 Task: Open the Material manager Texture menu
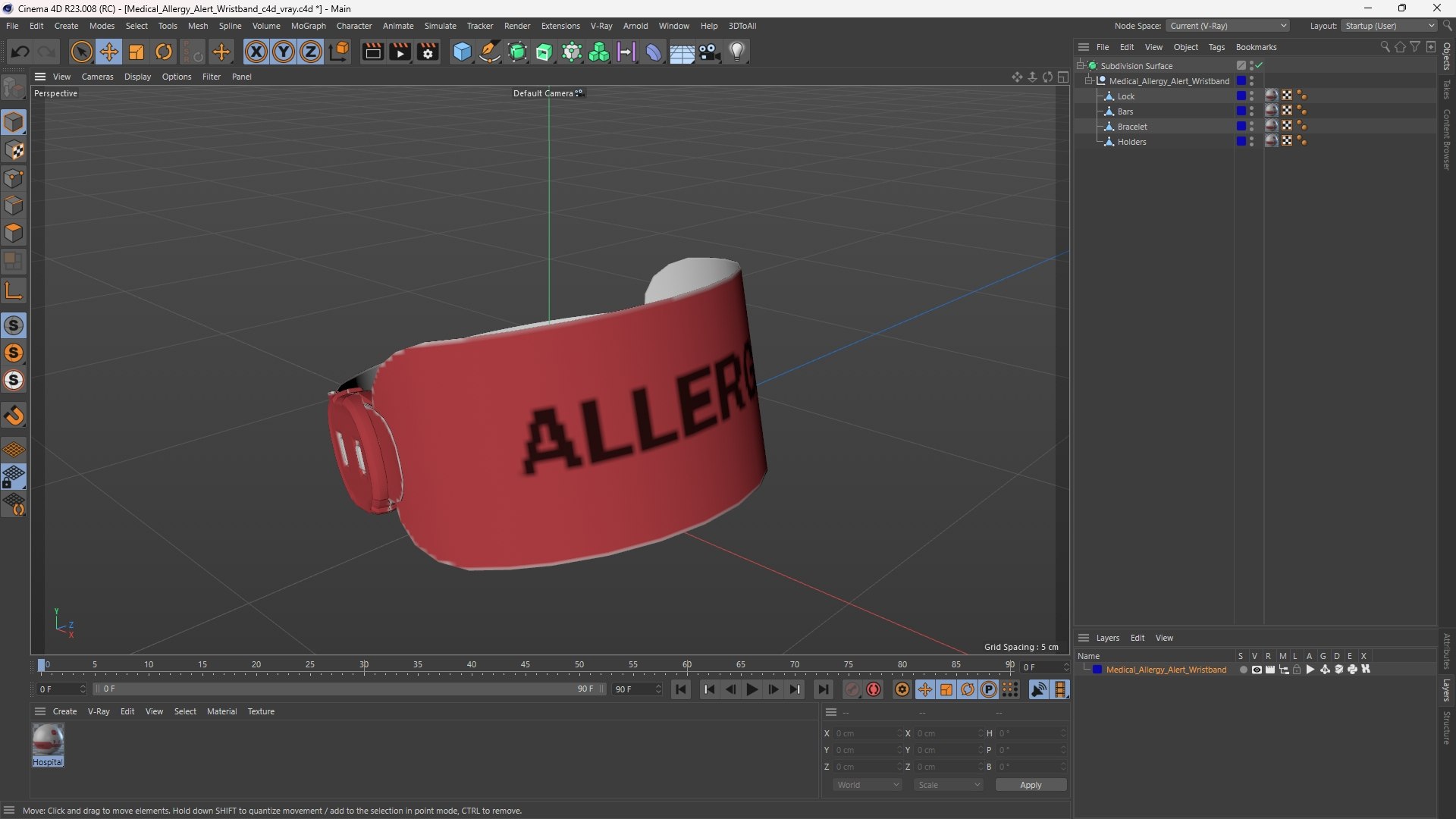[261, 711]
